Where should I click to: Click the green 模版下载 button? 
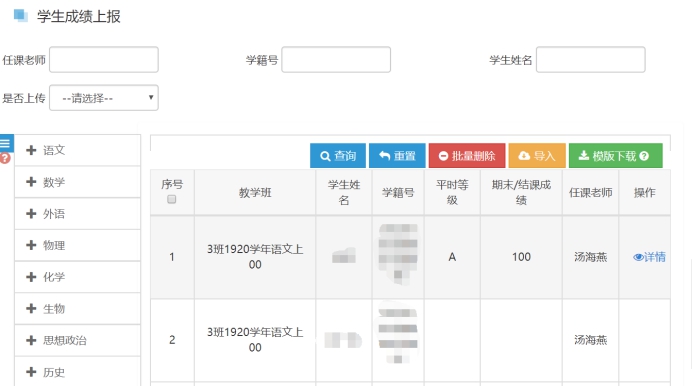[616, 156]
